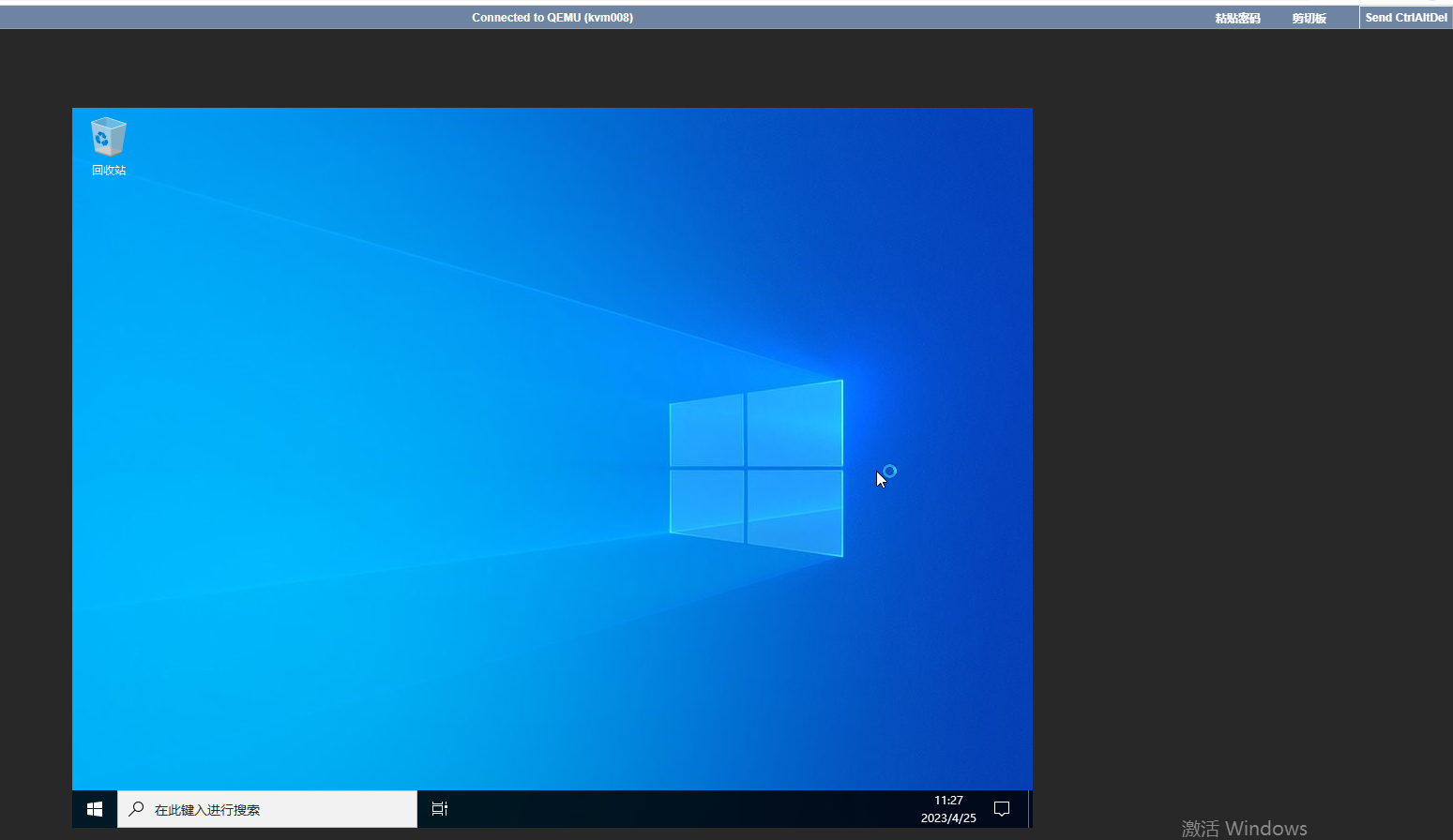Click the 11:27 taskbar clock time
This screenshot has width=1453, height=840.
[948, 801]
